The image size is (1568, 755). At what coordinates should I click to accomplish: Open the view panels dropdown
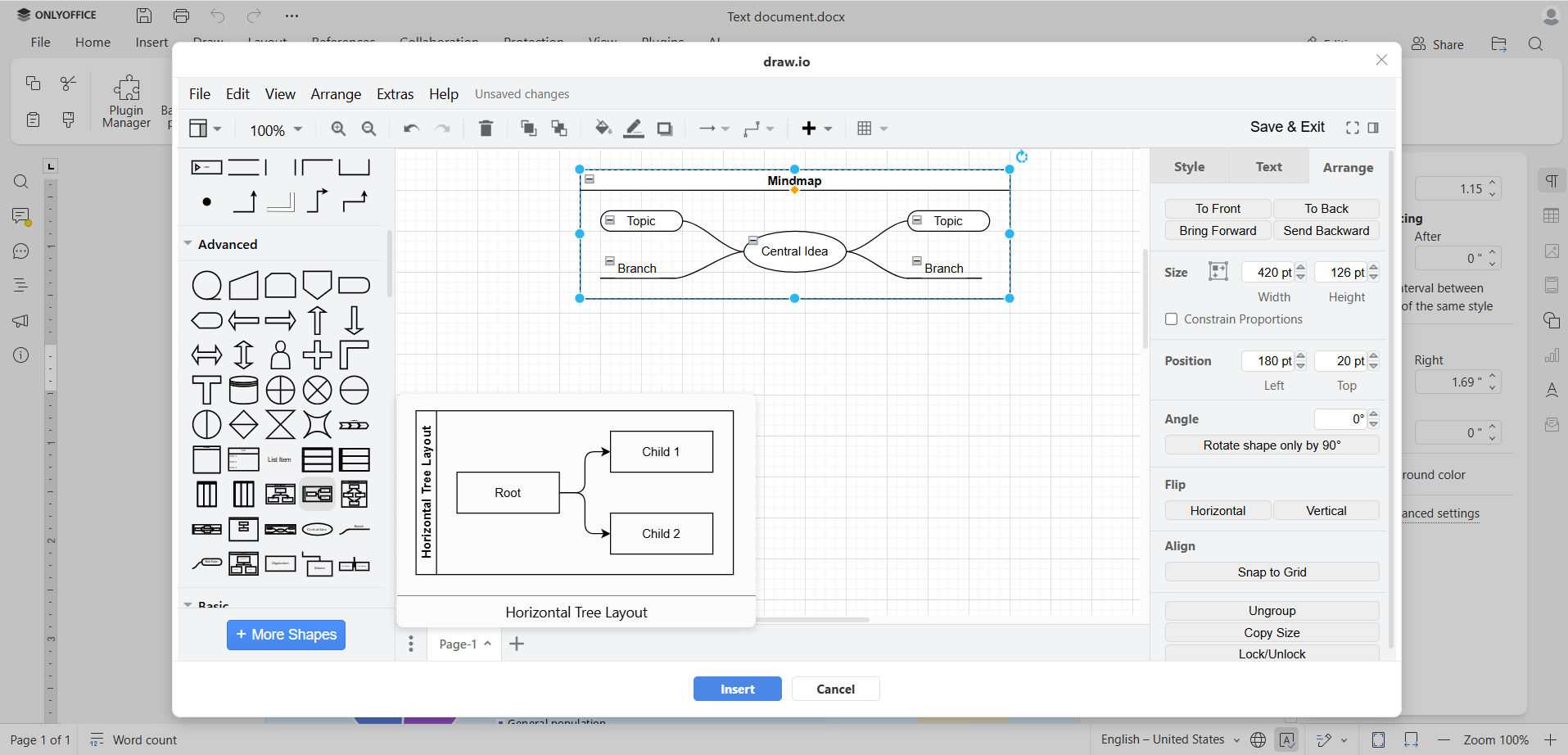pos(205,129)
